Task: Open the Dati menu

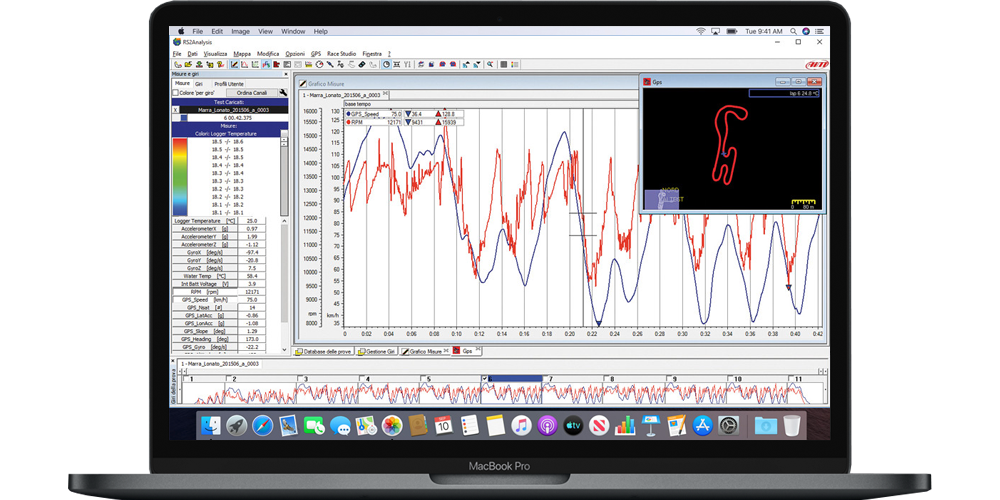Action: (x=193, y=54)
